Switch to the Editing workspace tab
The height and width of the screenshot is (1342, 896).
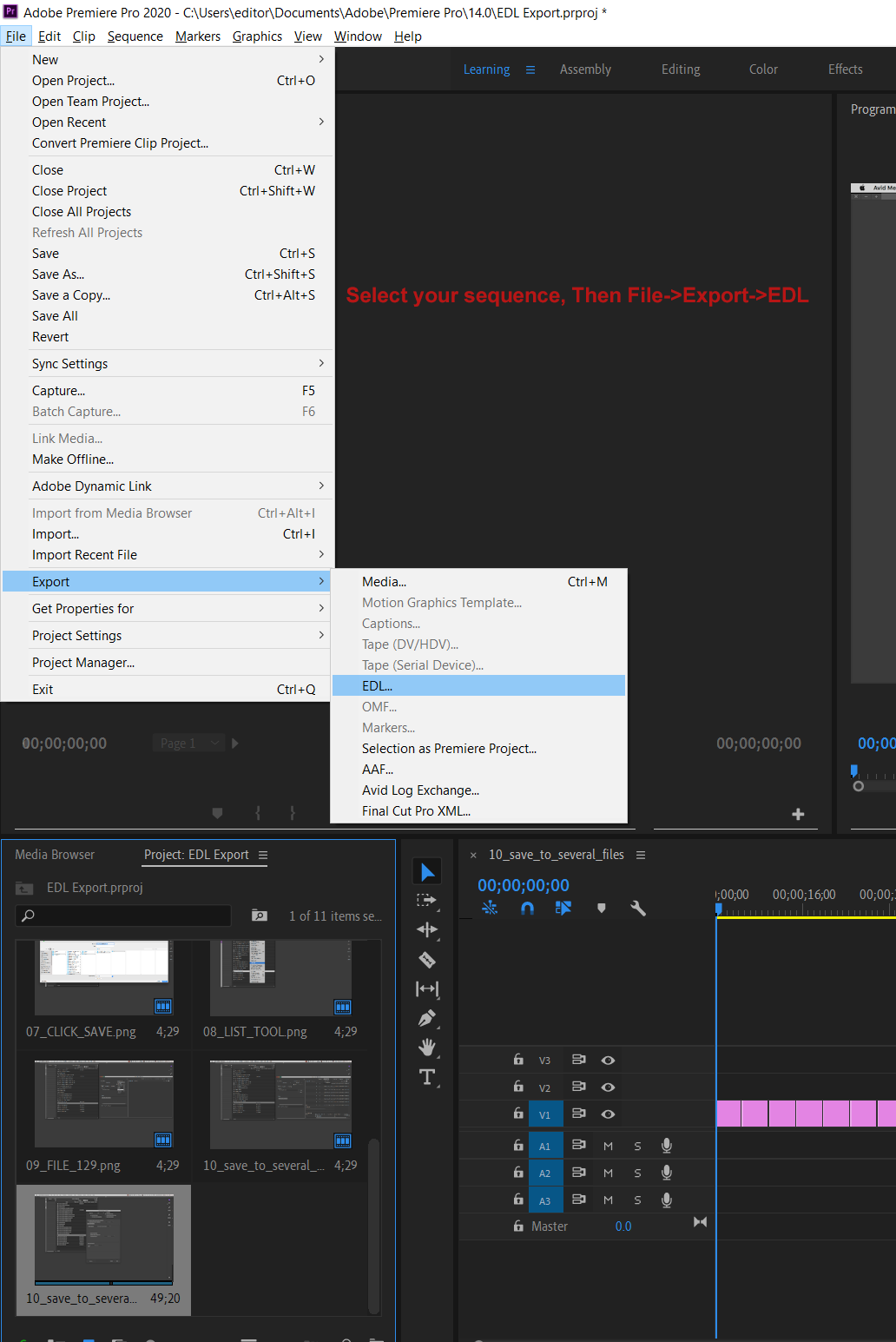click(681, 69)
